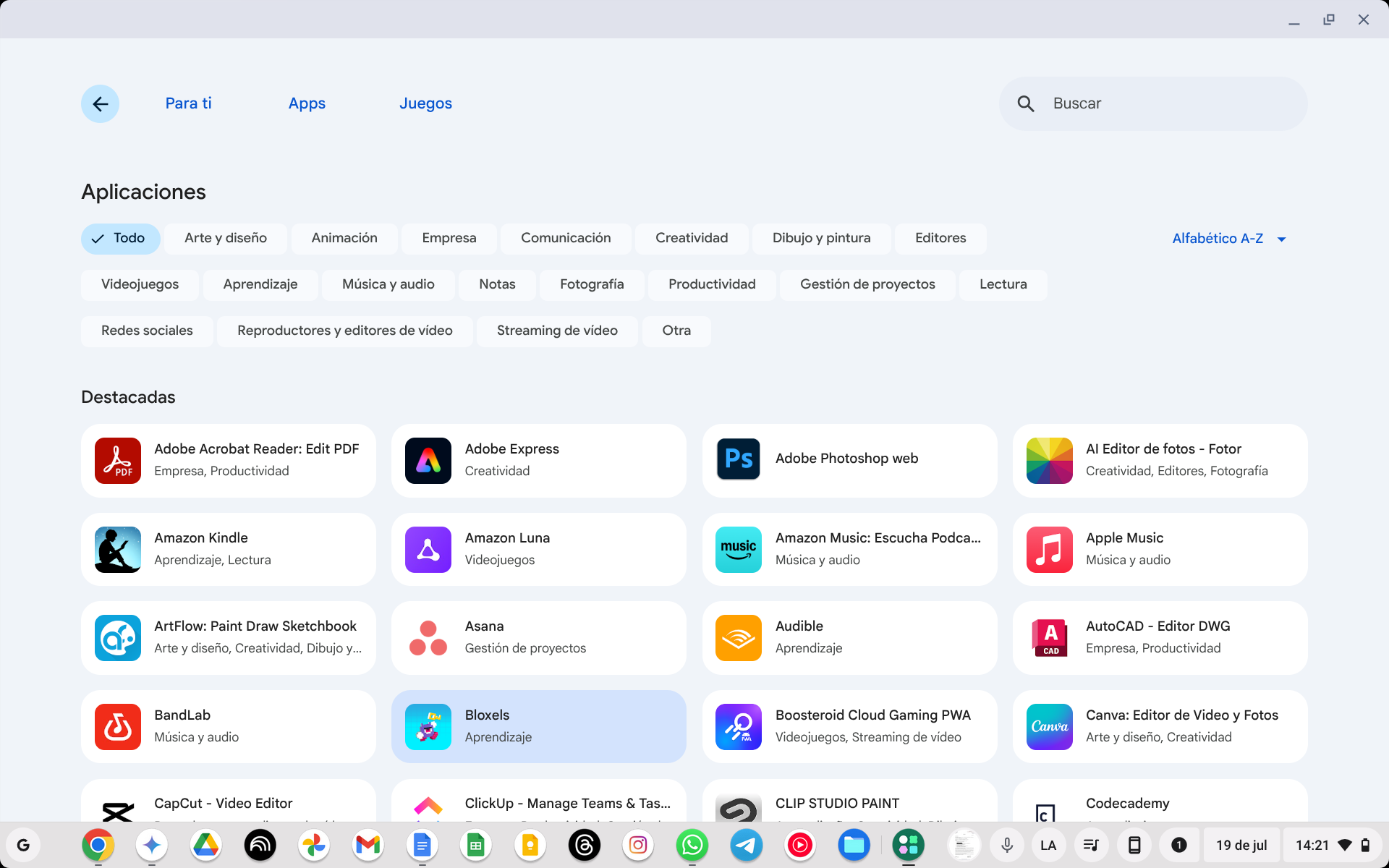Open the Fotor colorful icon
This screenshot has height=868, width=1389.
pos(1049,461)
